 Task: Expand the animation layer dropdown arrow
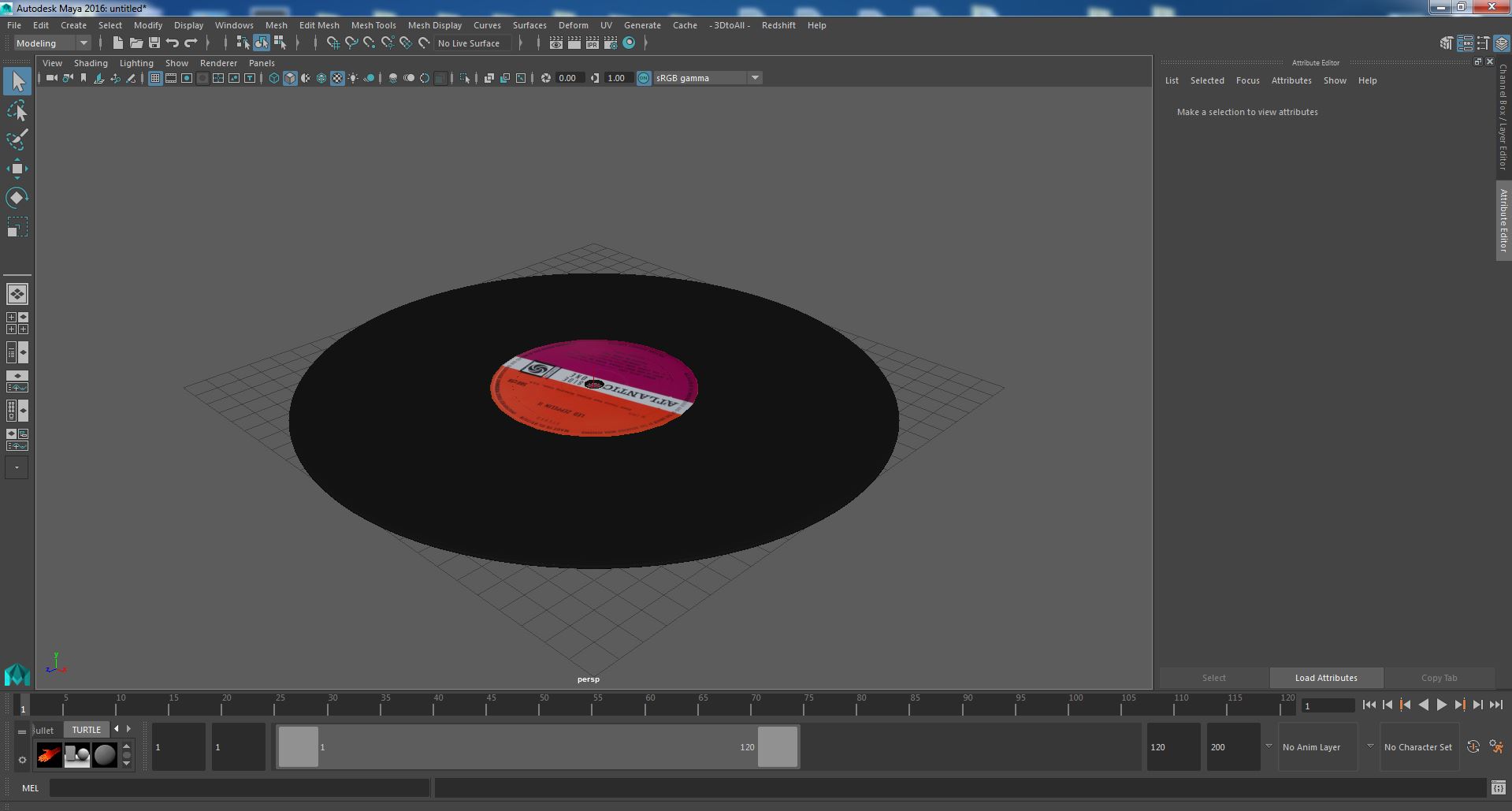coord(1269,746)
